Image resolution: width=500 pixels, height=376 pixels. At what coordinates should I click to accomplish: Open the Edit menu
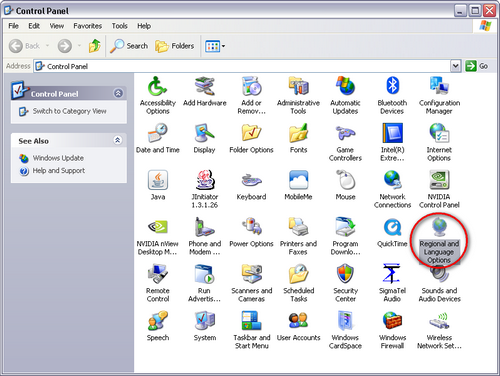pos(34,26)
